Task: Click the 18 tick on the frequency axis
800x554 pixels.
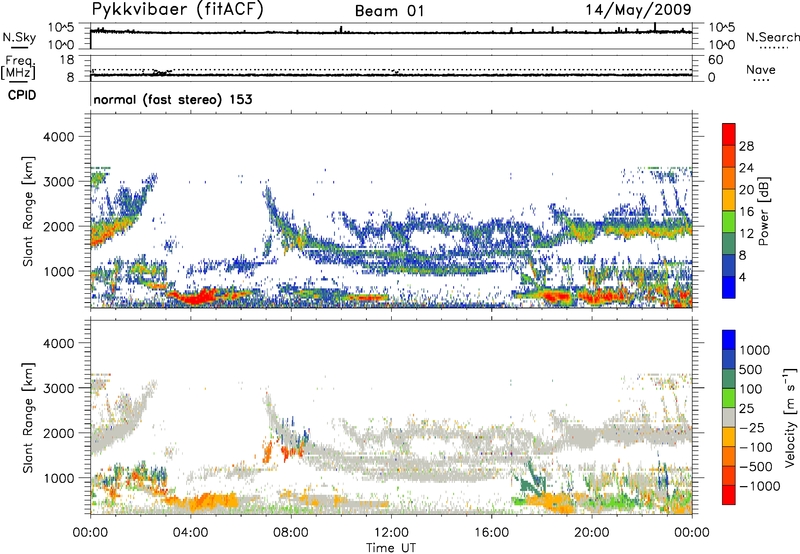Action: point(67,60)
